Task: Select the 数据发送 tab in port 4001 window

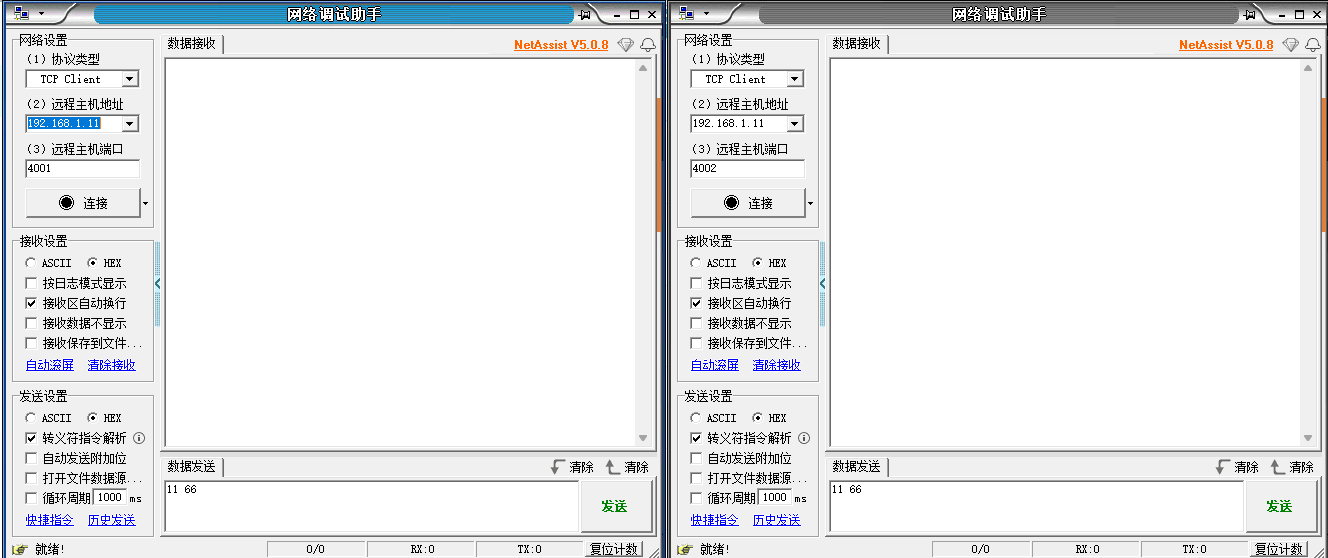Action: click(192, 467)
